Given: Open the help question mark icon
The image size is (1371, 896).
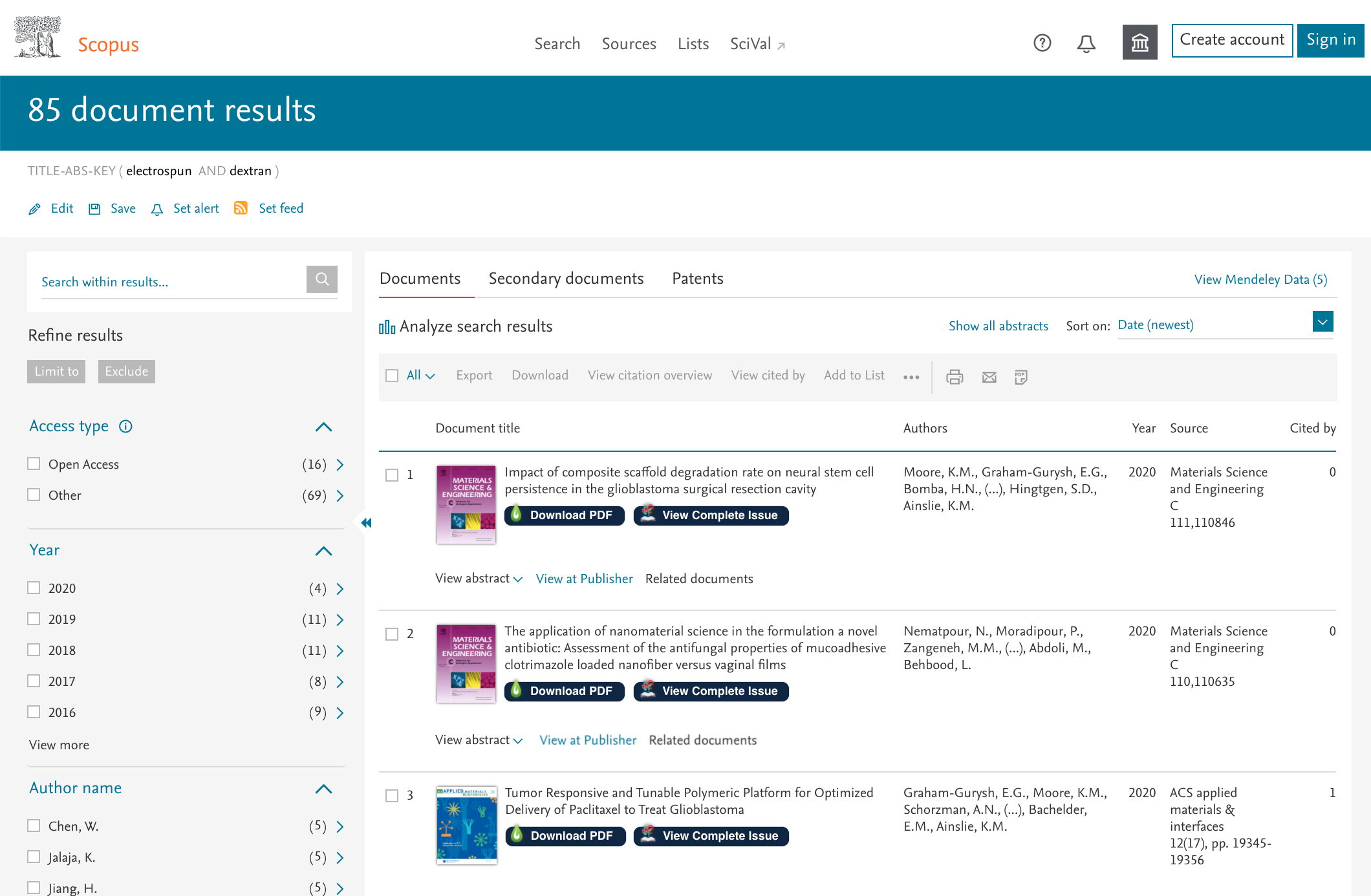Looking at the screenshot, I should [x=1042, y=43].
